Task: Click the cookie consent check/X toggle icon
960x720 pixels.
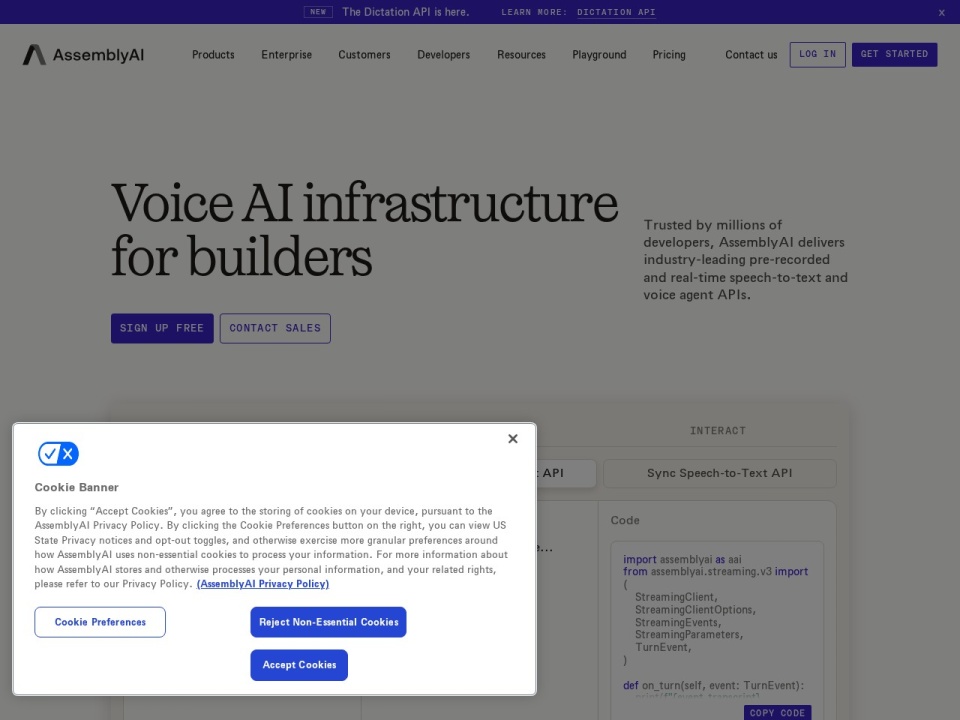Action: pyautogui.click(x=58, y=454)
